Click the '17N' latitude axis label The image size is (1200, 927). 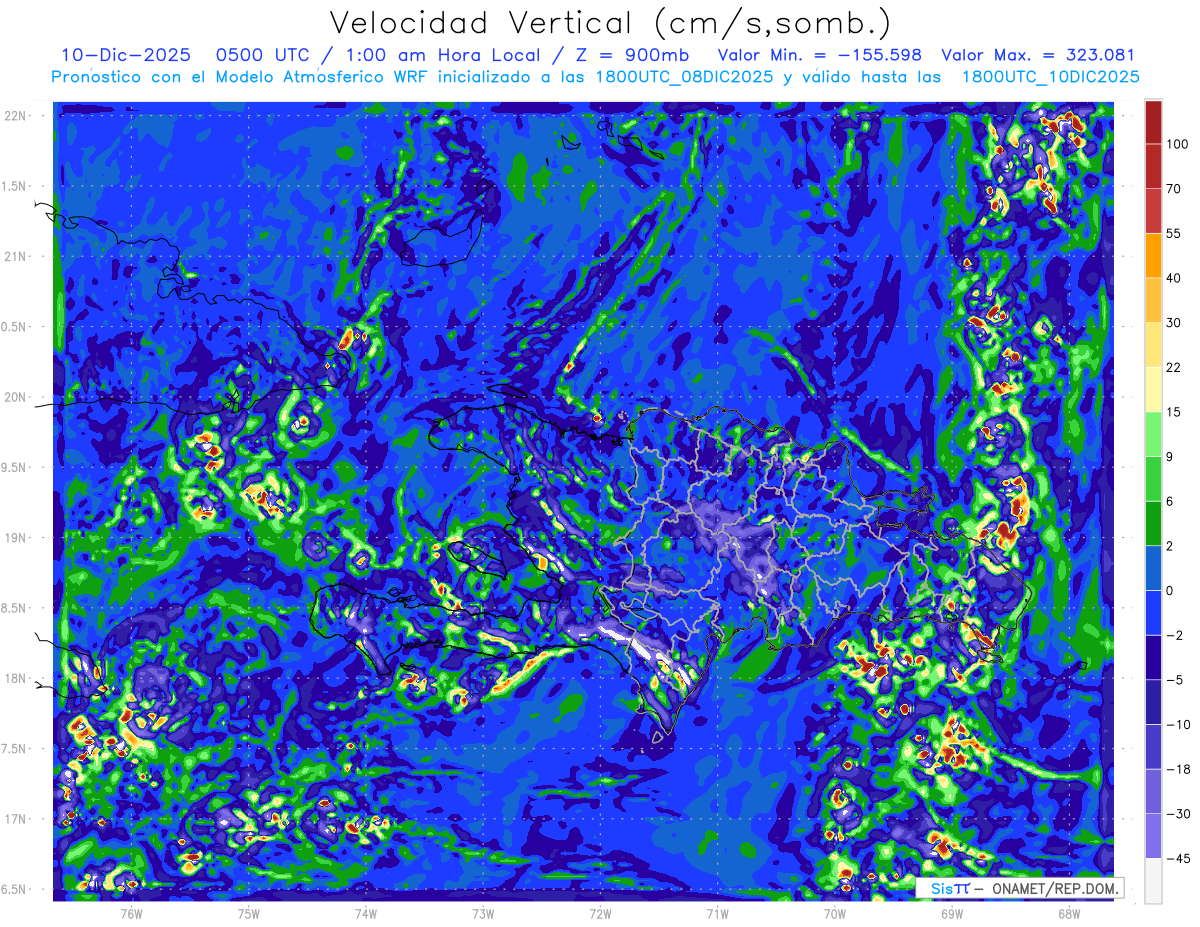[x=17, y=819]
